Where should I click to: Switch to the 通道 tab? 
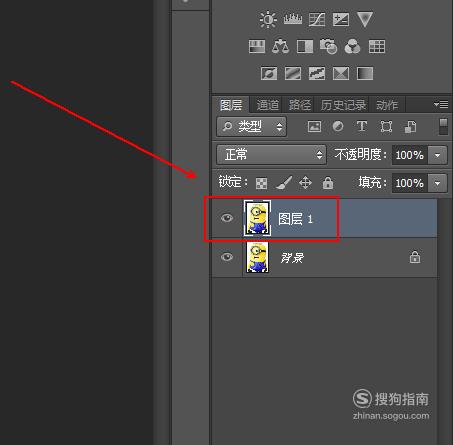(x=267, y=105)
